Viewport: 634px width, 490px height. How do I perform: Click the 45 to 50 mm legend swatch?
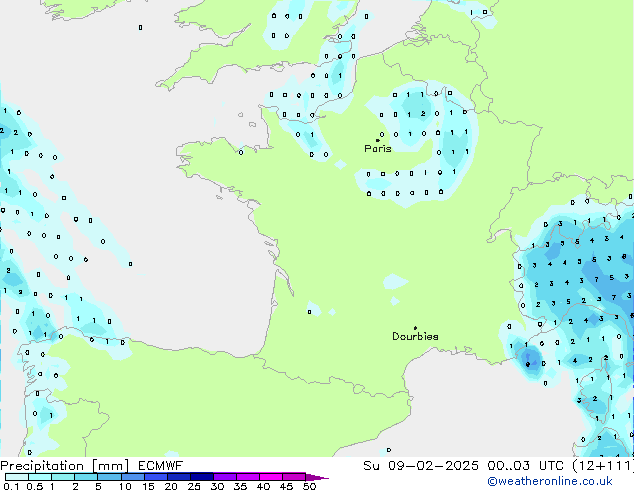(294, 477)
